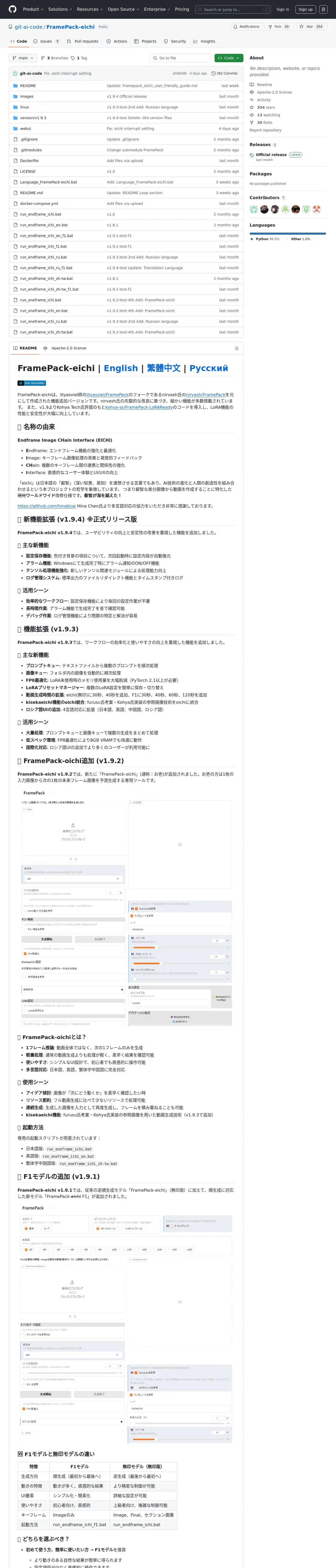
Task: Switch to the Issues tab
Action: (46, 41)
